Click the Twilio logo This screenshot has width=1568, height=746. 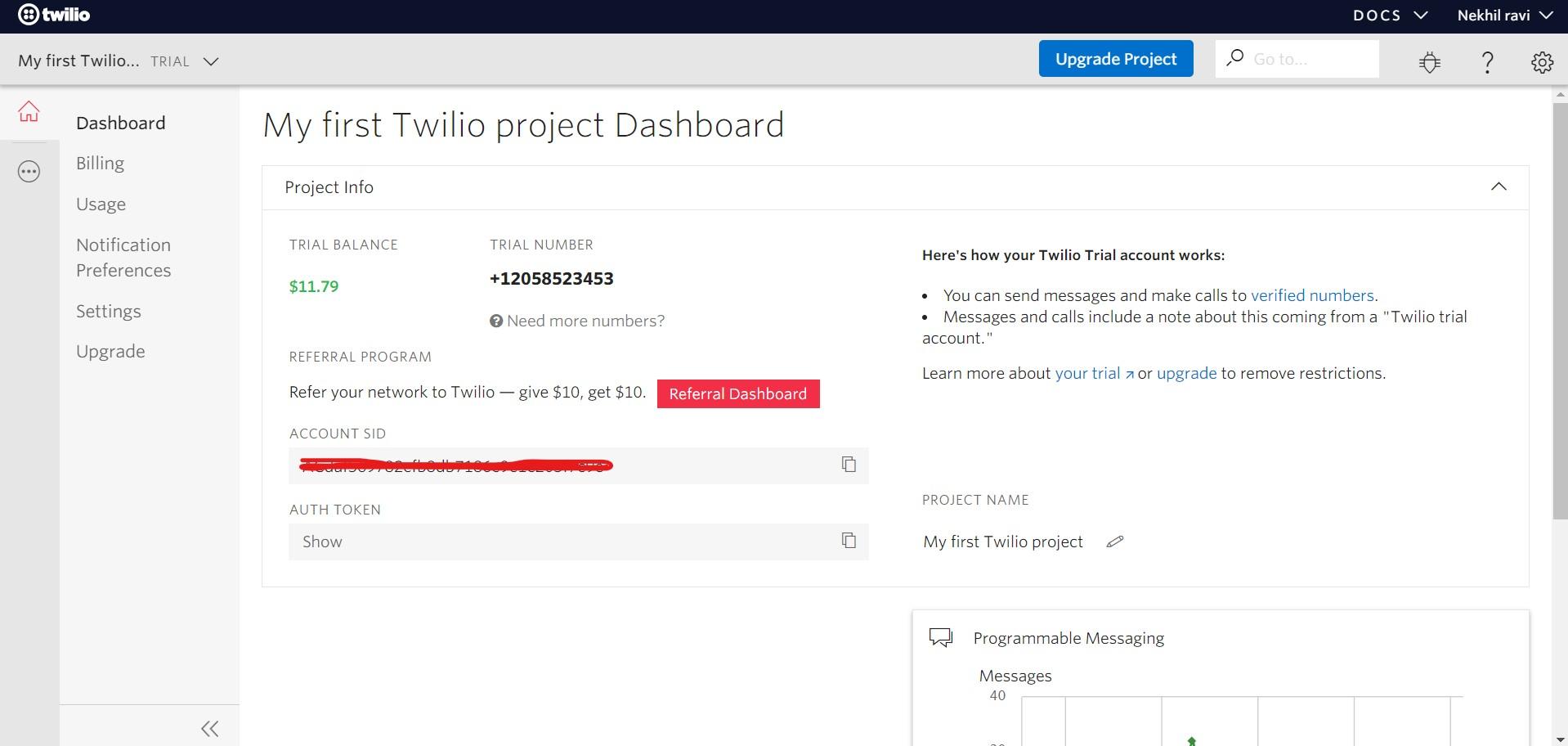pos(52,13)
